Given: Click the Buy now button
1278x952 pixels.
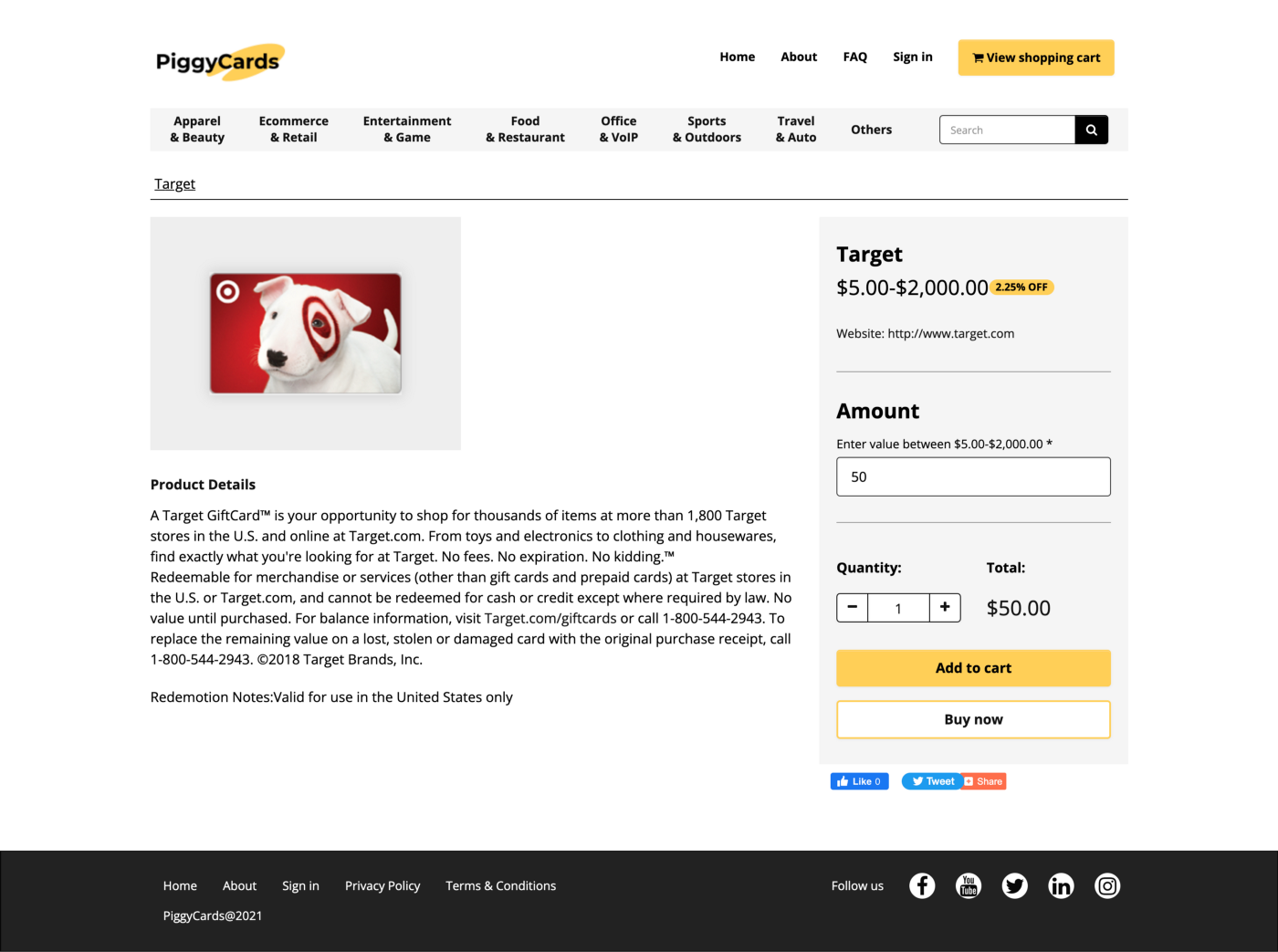Looking at the screenshot, I should click(973, 719).
